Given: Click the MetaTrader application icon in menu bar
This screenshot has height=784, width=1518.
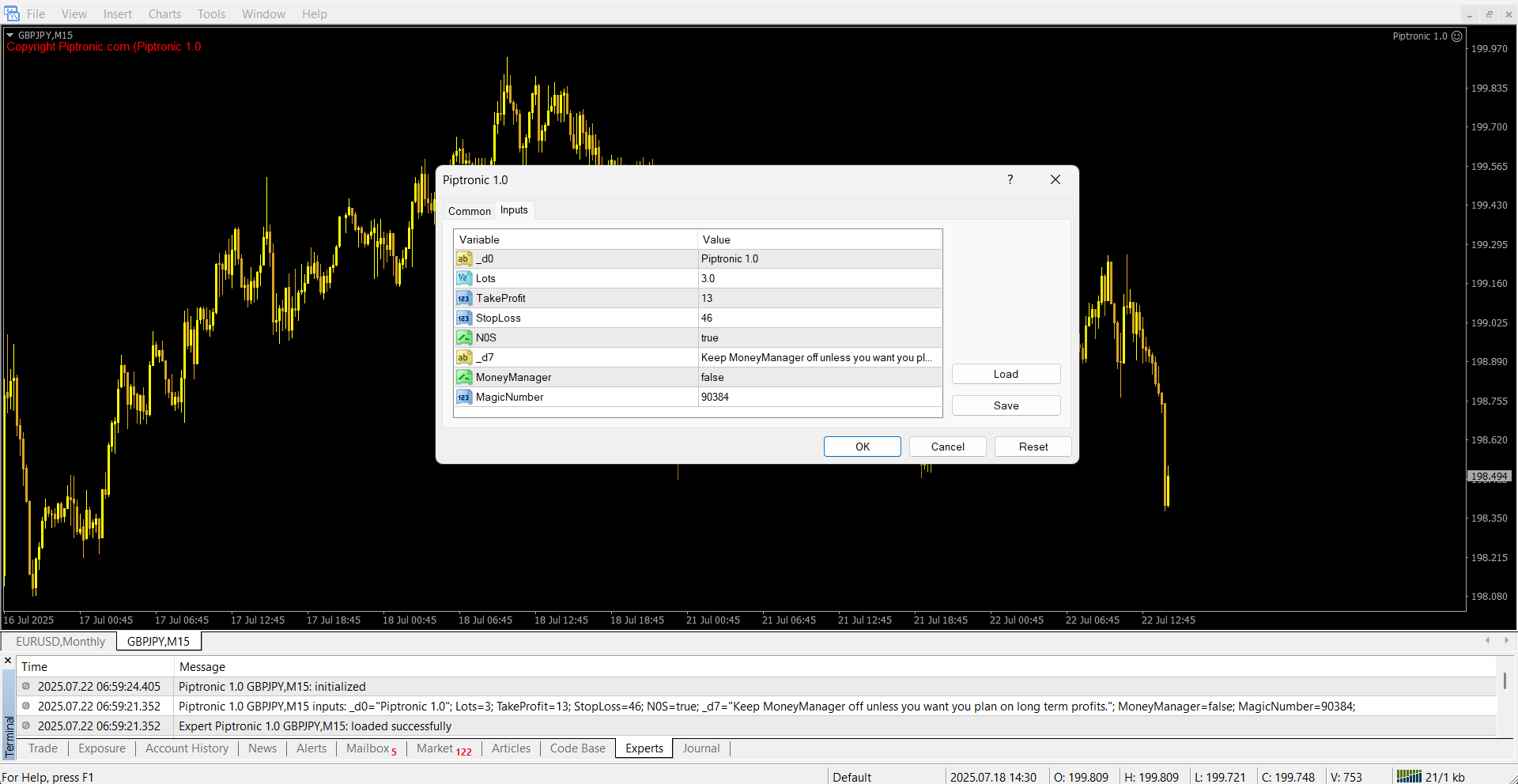Looking at the screenshot, I should tap(12, 13).
